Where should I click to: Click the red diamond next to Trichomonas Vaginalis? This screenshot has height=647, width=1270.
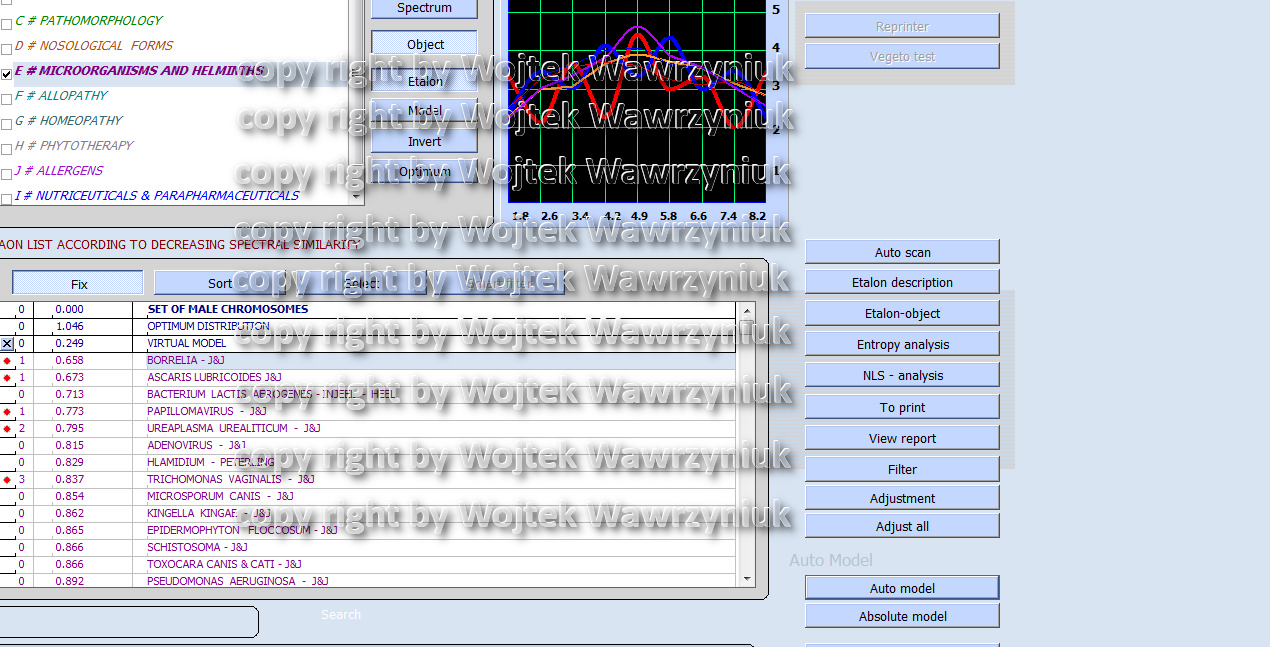[7, 479]
